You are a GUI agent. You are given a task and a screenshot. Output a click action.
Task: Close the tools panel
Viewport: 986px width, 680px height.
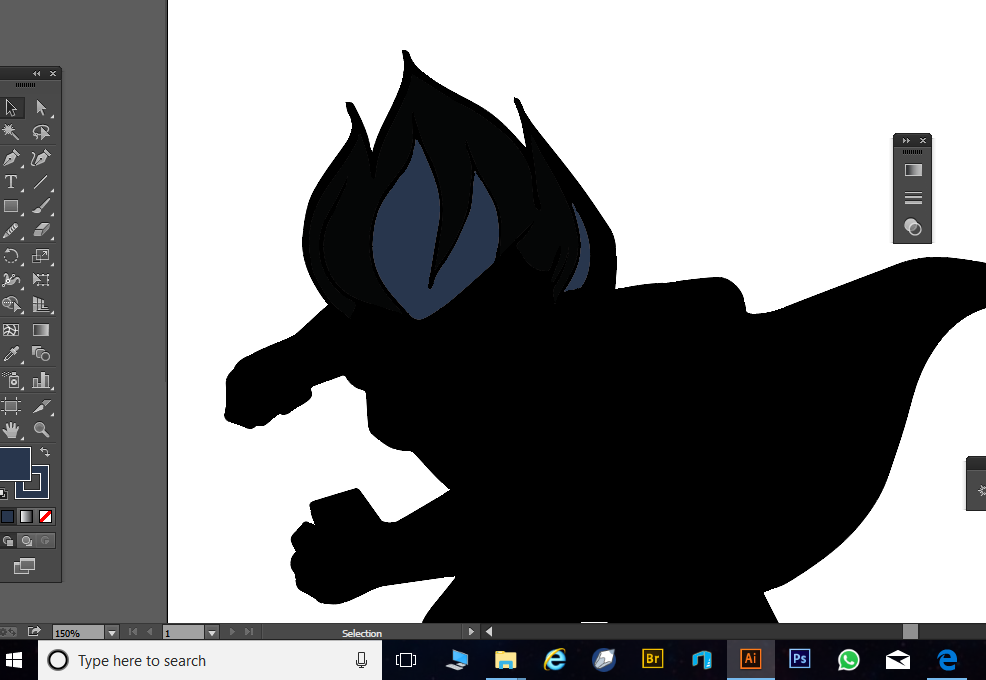point(53,74)
